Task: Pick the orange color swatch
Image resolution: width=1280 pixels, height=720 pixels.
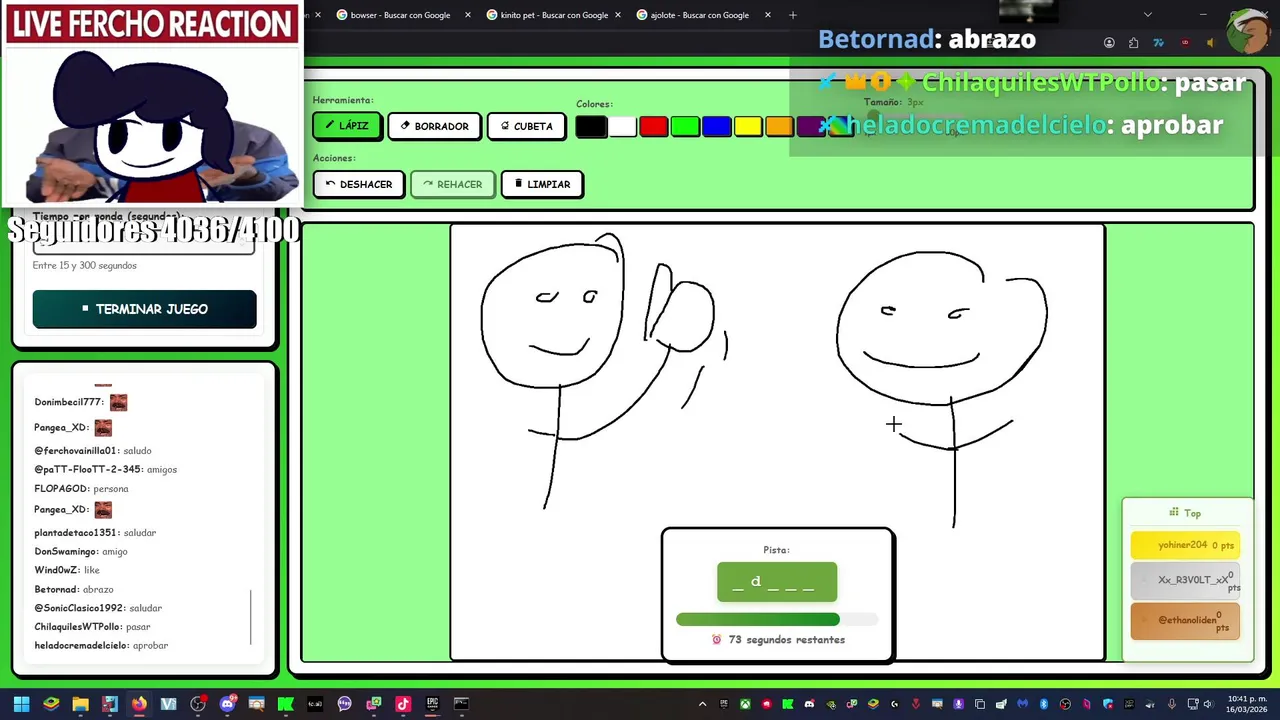Action: pos(779,127)
